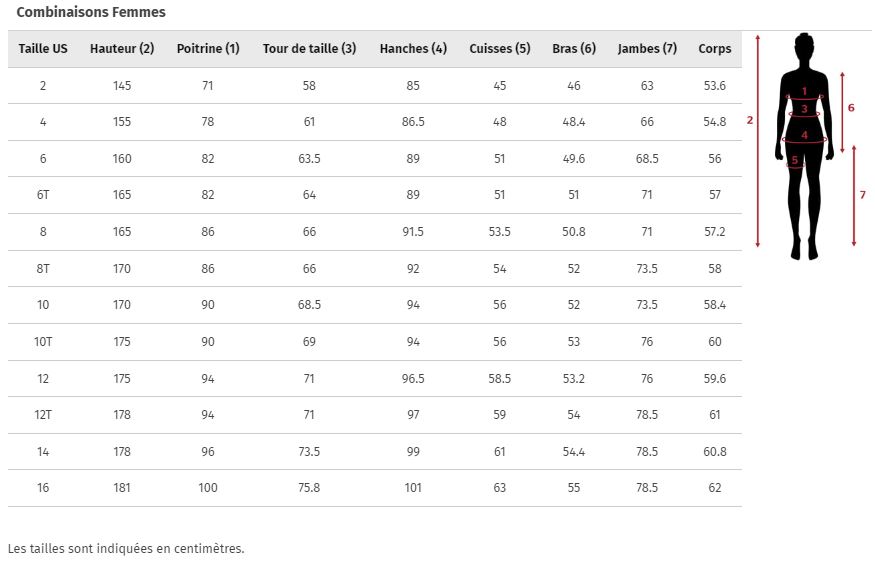Click the Corps column header

(714, 49)
